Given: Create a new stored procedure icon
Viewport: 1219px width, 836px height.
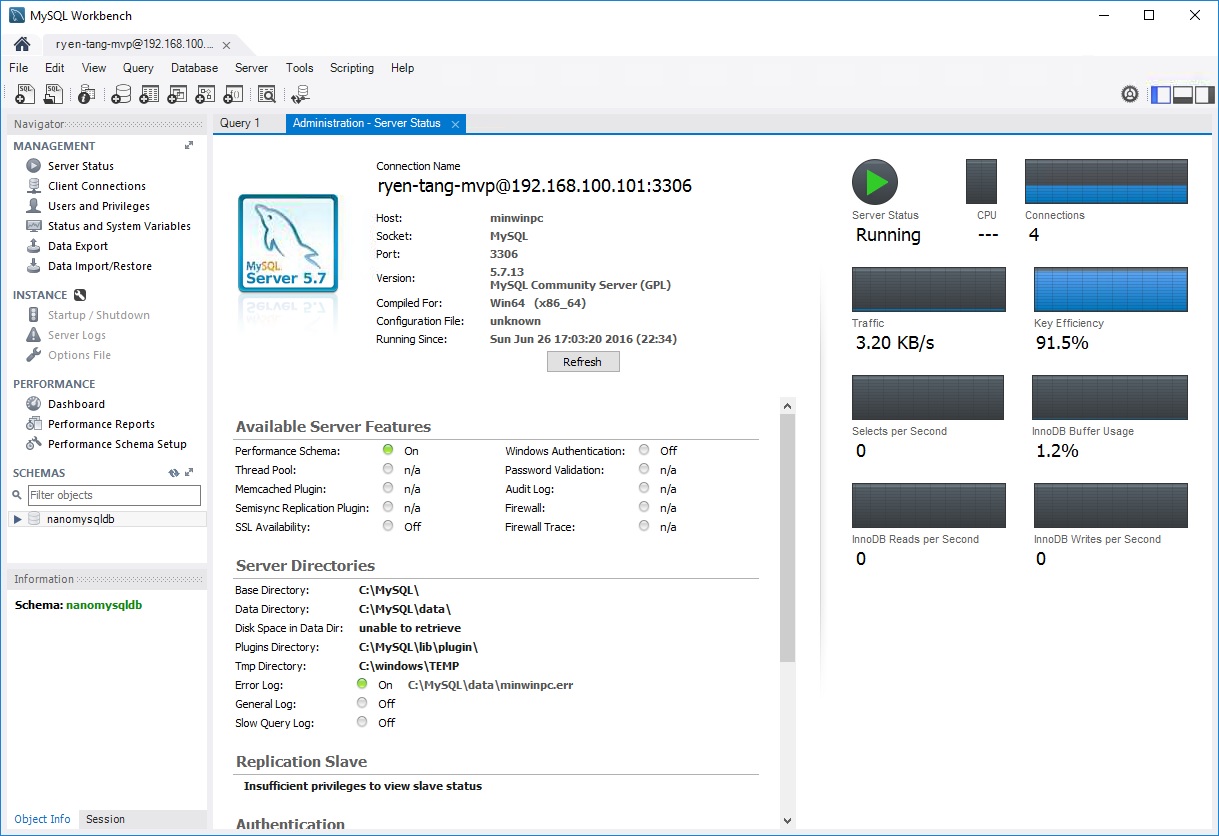Looking at the screenshot, I should (x=205, y=94).
